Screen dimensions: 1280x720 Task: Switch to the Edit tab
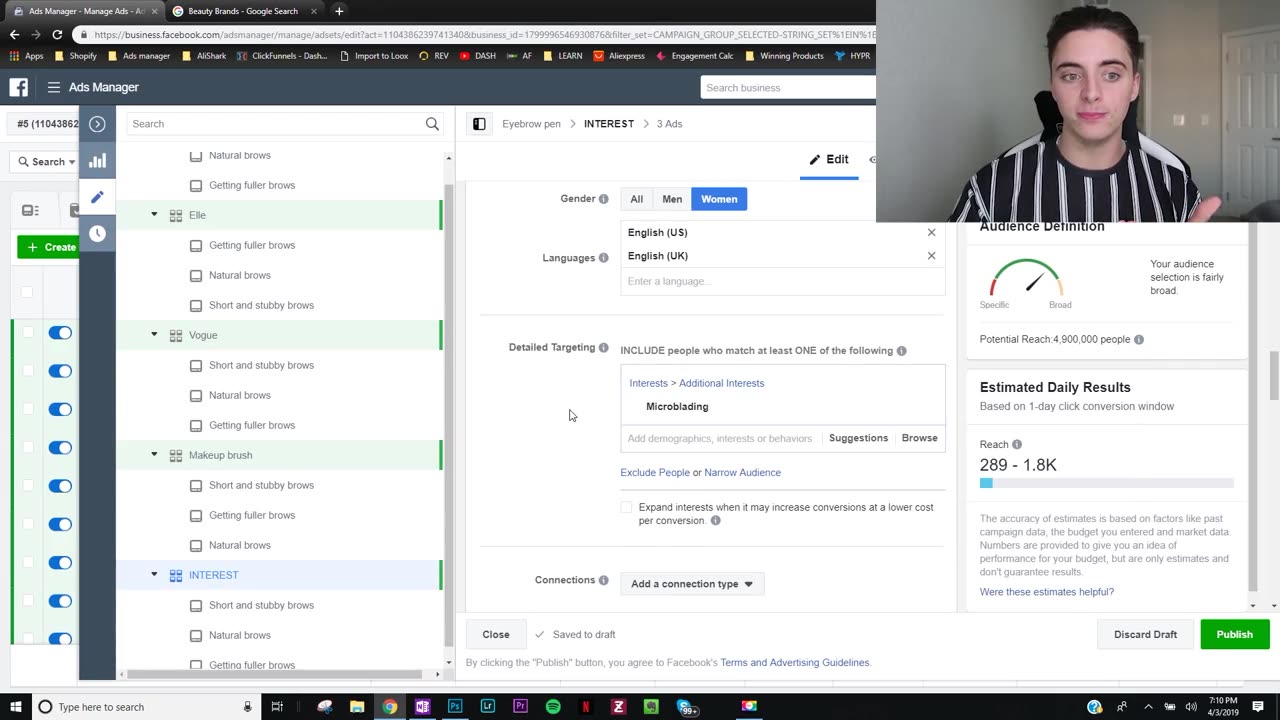(829, 160)
